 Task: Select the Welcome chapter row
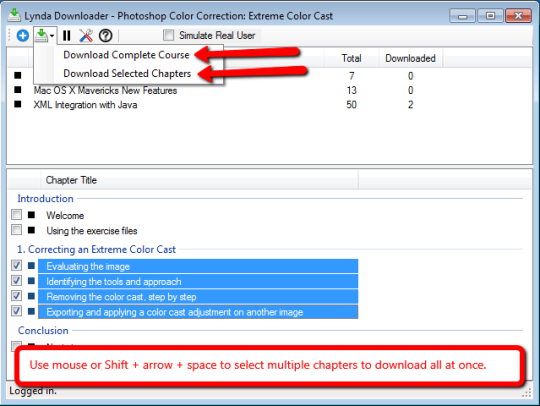[x=65, y=216]
